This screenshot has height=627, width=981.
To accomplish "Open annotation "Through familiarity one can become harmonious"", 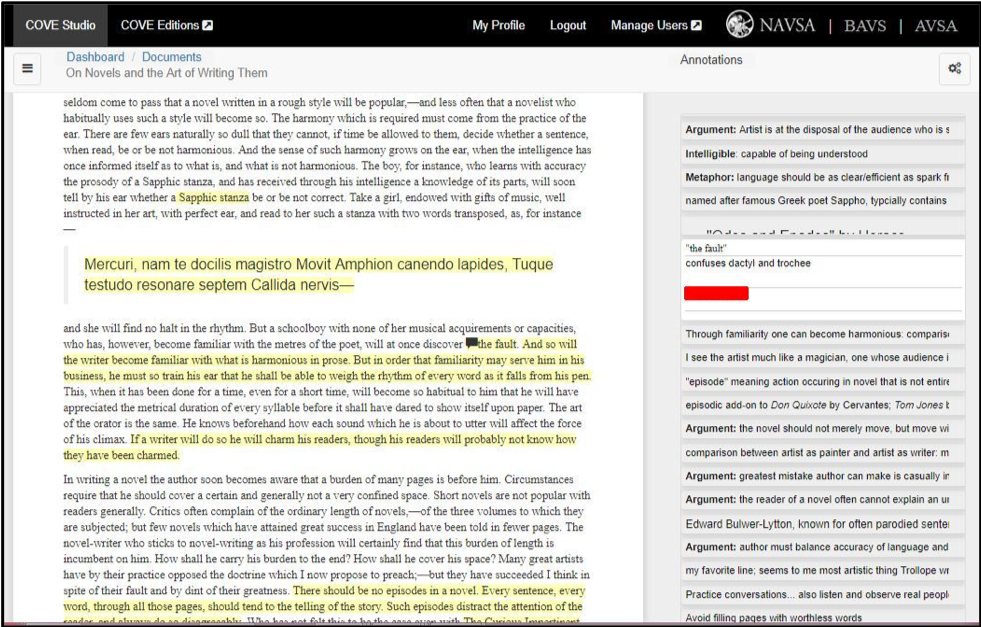I will [x=822, y=334].
